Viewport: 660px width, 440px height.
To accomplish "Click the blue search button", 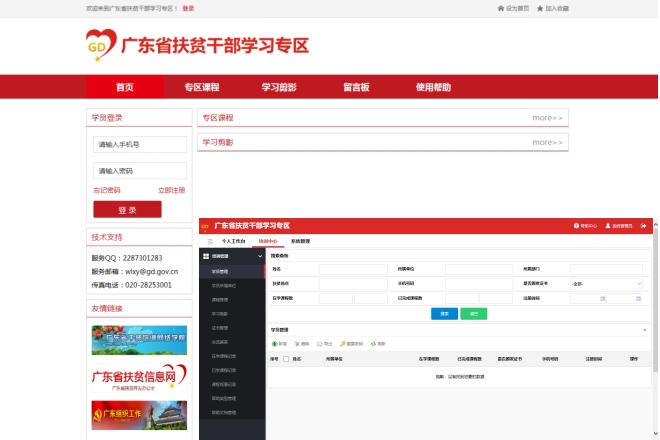I will tap(444, 314).
